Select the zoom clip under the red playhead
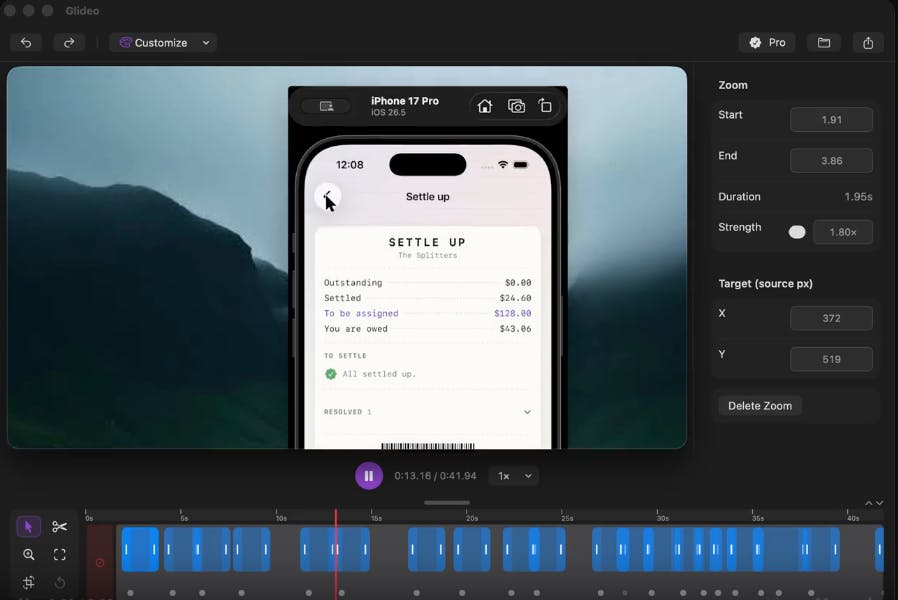The image size is (898, 600). 335,550
